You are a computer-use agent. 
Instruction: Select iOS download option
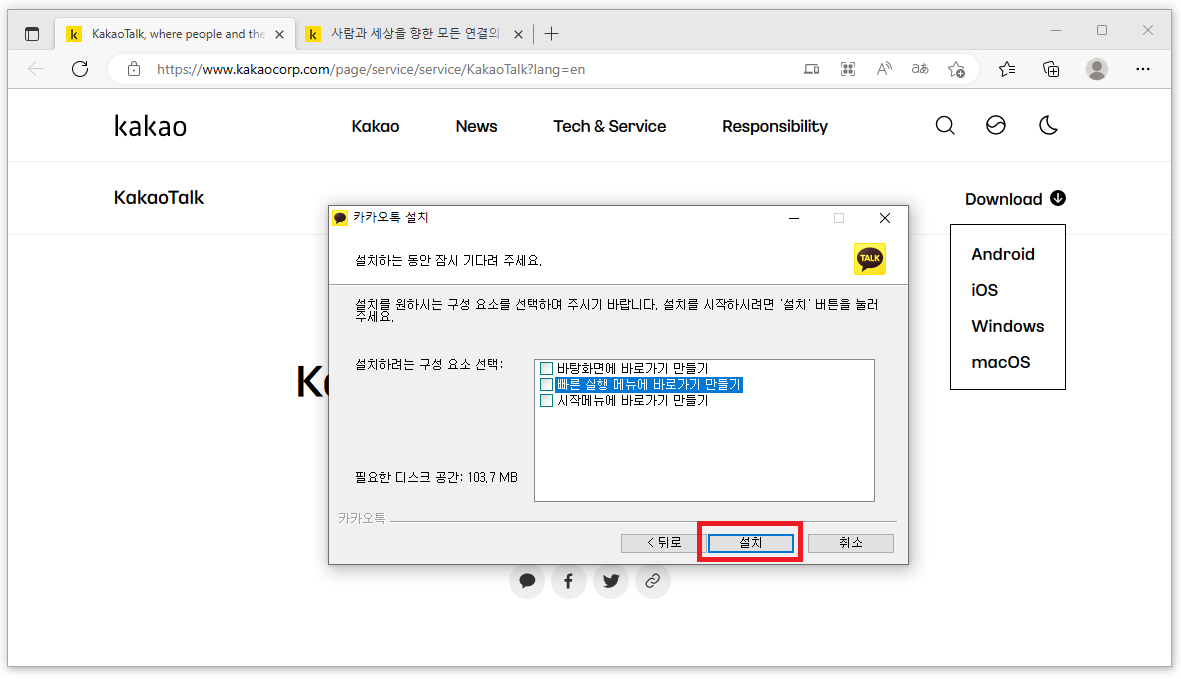[984, 291]
